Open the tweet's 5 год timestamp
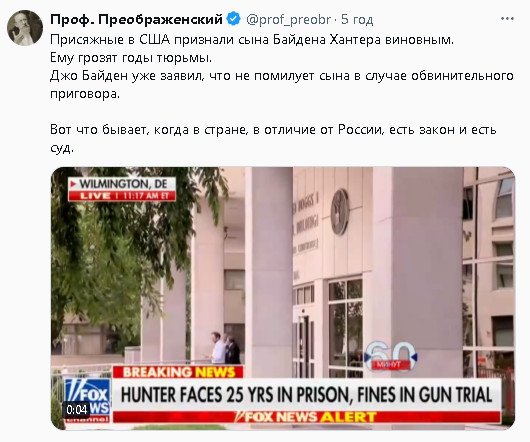Viewport: 530px width, 442px height. point(357,20)
